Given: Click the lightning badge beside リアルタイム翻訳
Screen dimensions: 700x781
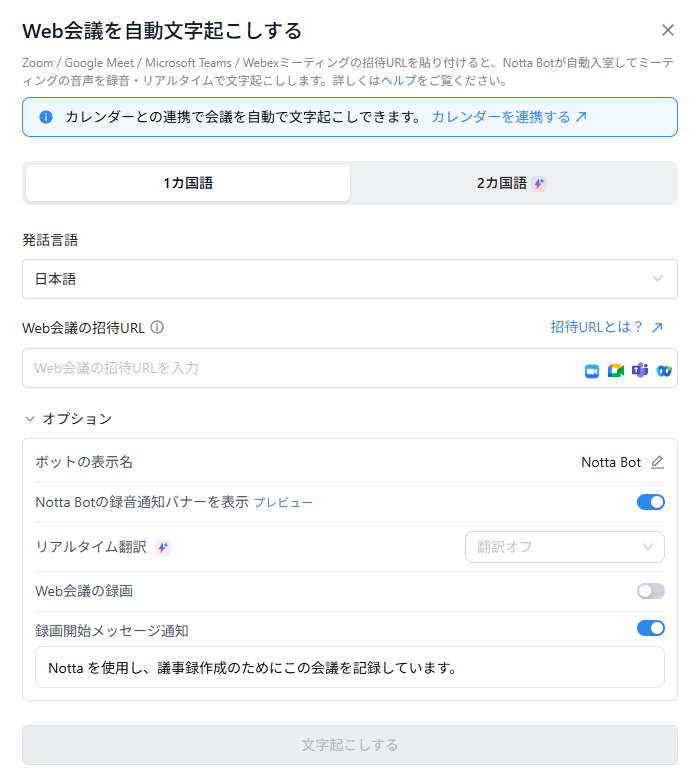Looking at the screenshot, I should (163, 548).
